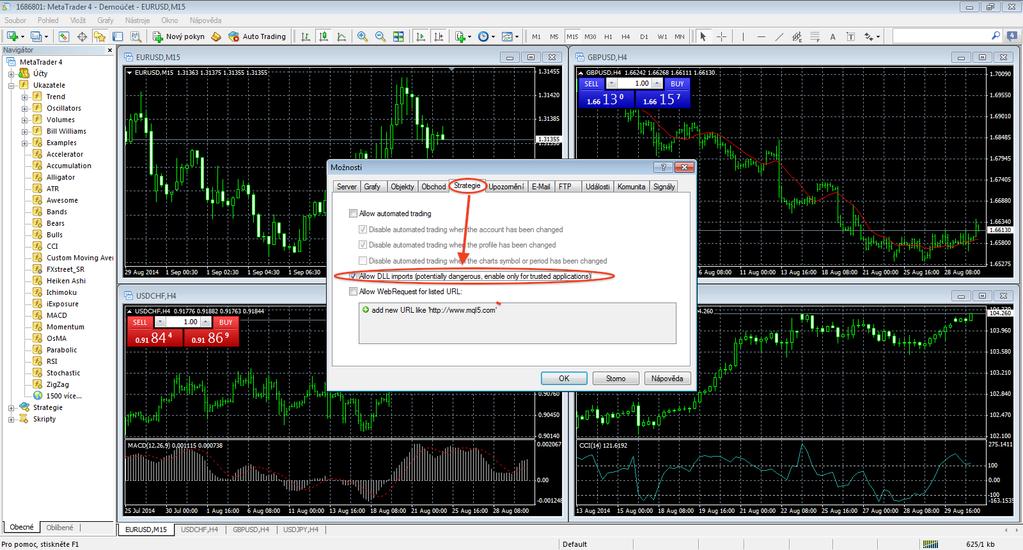Click the Nový pokyn new order button
Viewport: 1023px width, 550px height.
[179, 37]
